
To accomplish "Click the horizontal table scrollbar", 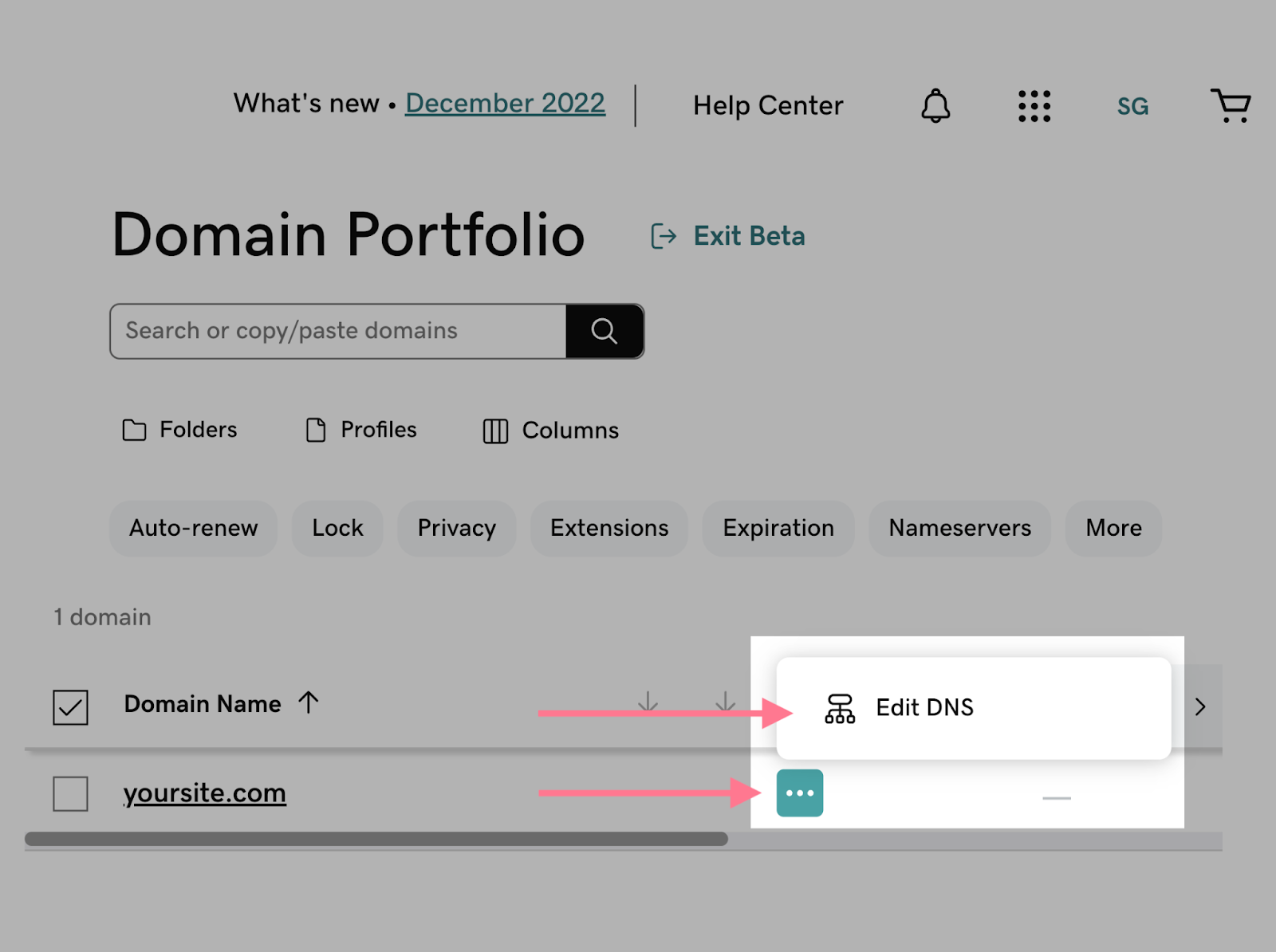I will pyautogui.click(x=376, y=839).
